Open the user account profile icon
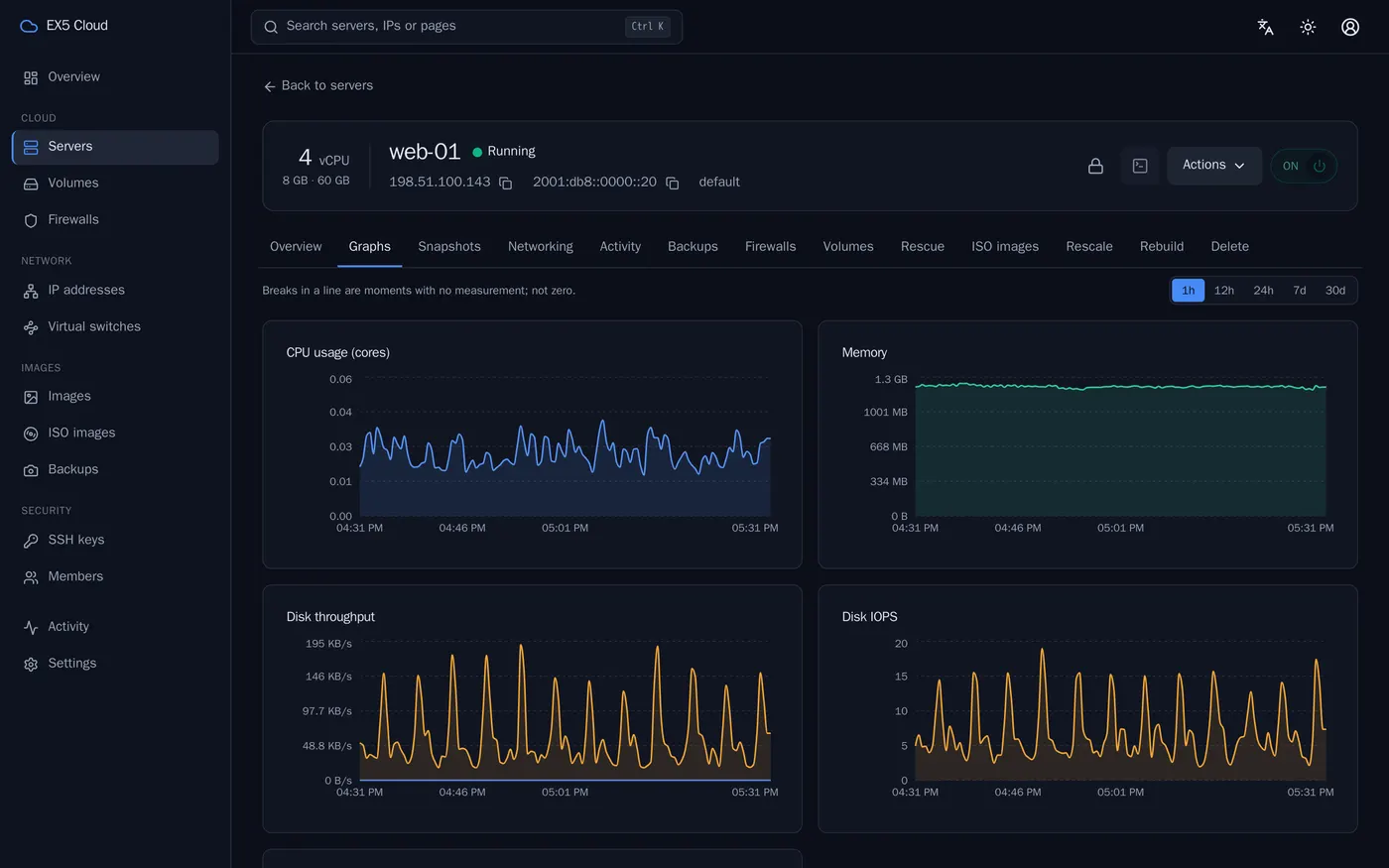Screen dimensions: 1389x868 [1350, 27]
